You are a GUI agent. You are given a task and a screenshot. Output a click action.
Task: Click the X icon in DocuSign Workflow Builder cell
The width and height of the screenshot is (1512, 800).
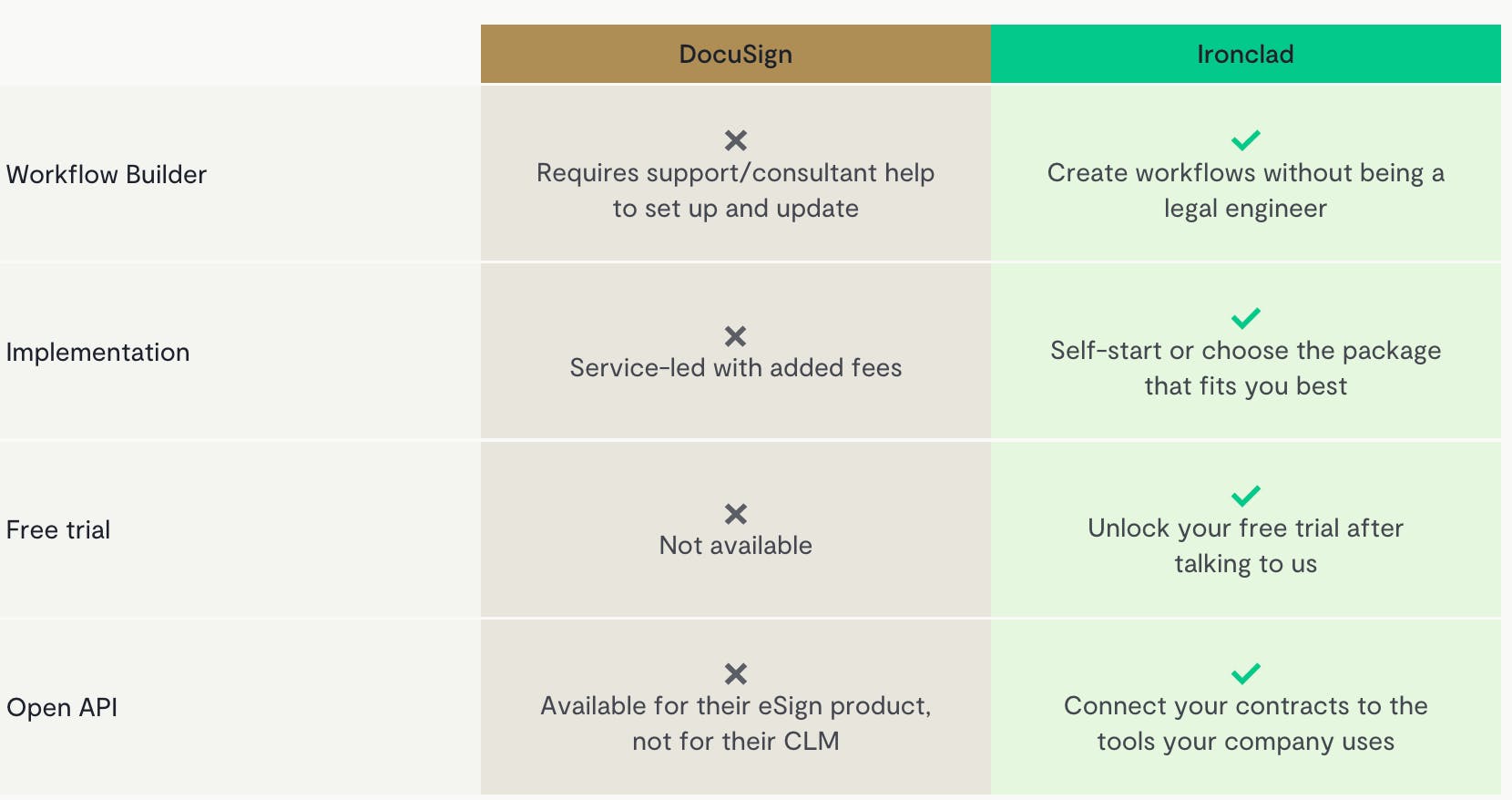point(736,140)
